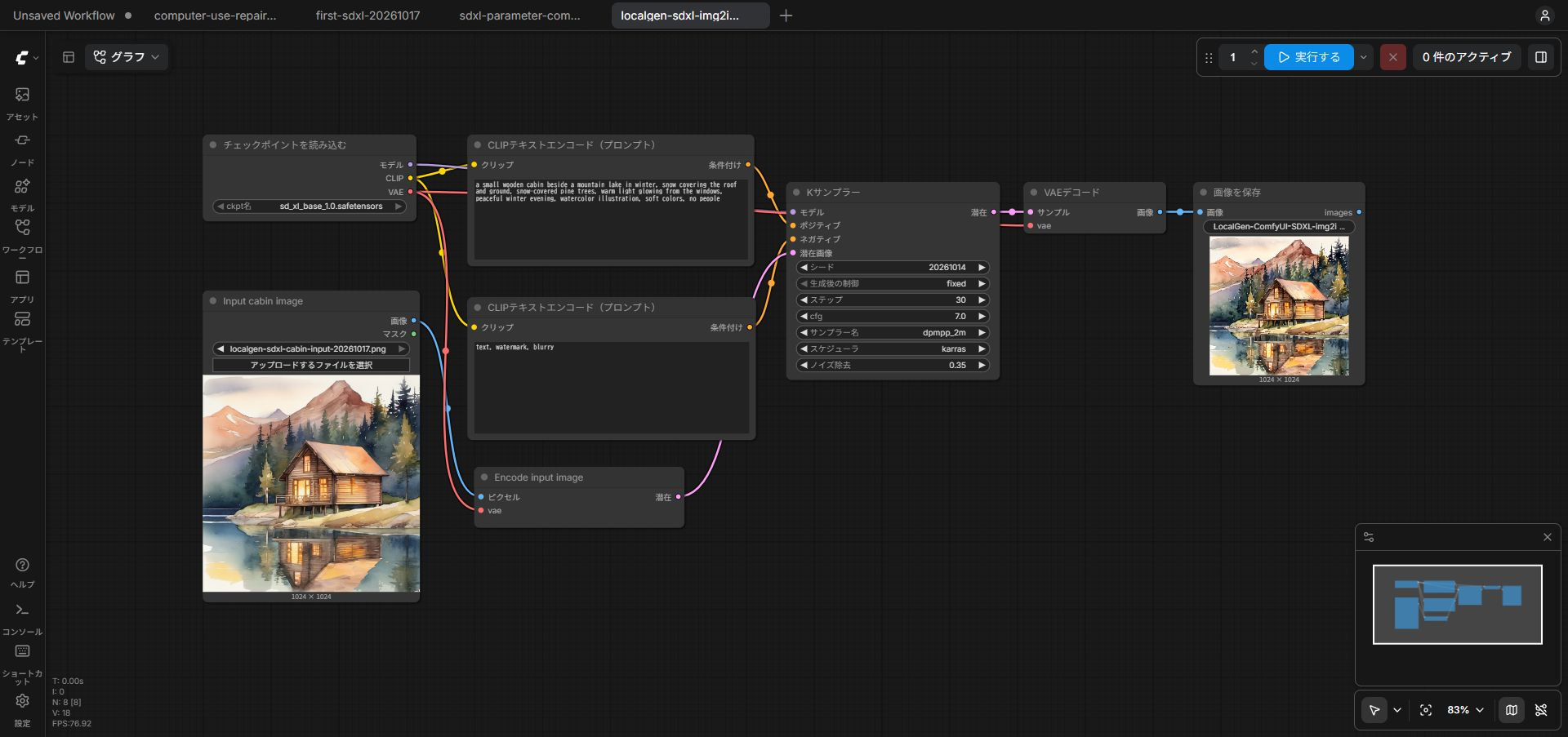The height and width of the screenshot is (737, 1568).
Task: Toggle link visibility icon
Action: (1541, 710)
